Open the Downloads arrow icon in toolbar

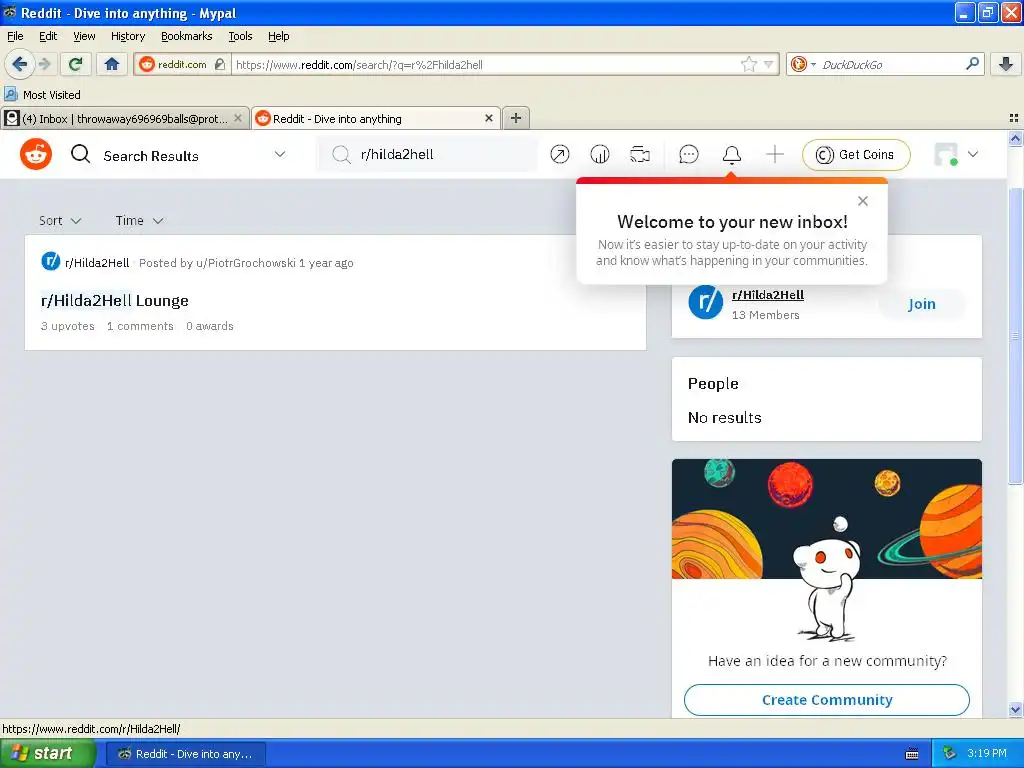point(1006,64)
